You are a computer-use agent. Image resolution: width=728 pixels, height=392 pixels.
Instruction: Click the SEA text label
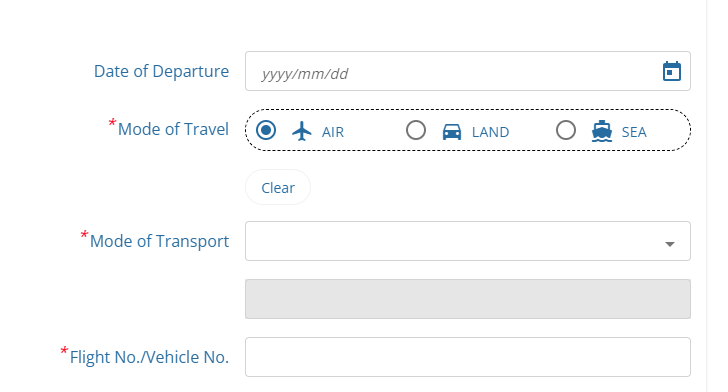click(x=634, y=132)
